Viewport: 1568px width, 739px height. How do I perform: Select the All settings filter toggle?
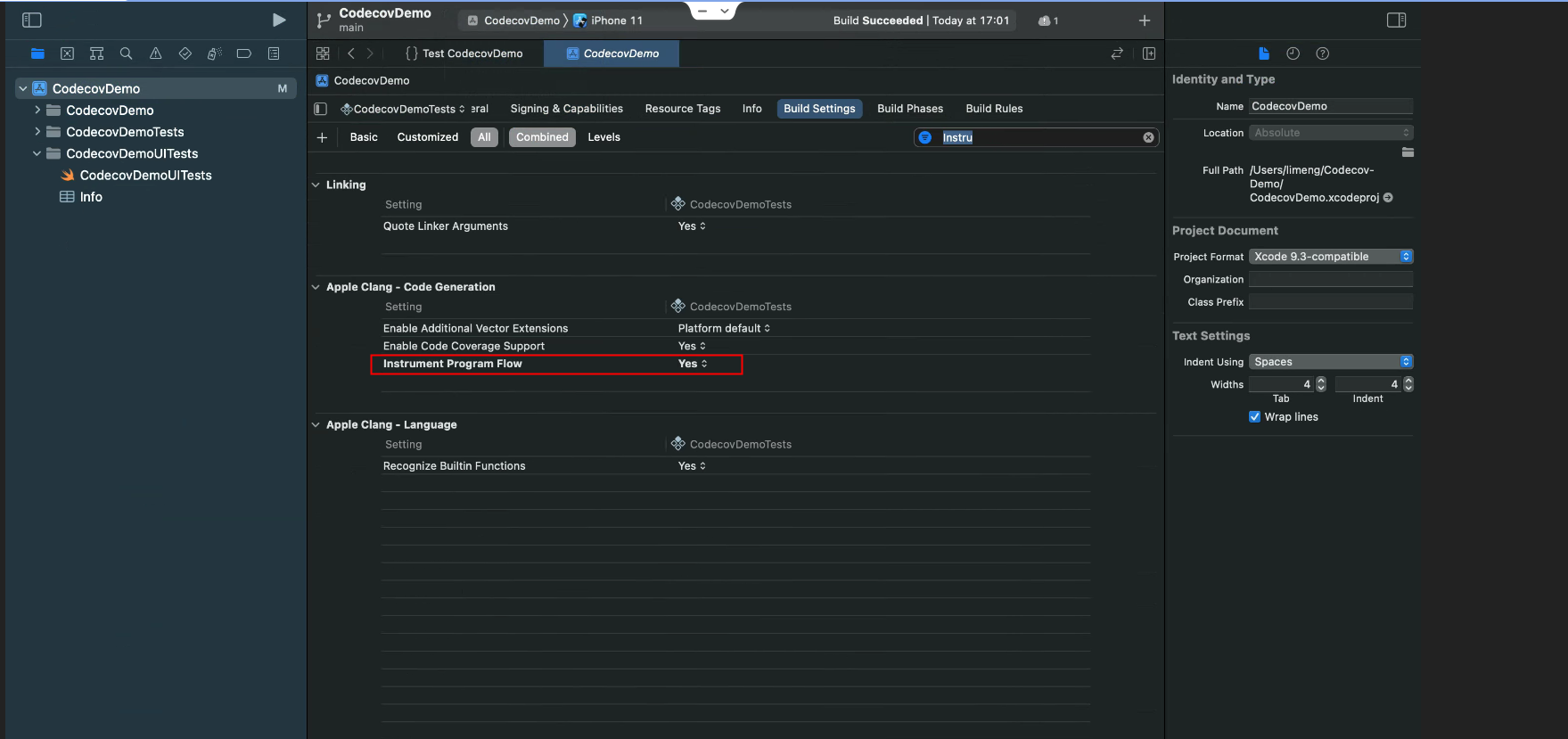[484, 137]
